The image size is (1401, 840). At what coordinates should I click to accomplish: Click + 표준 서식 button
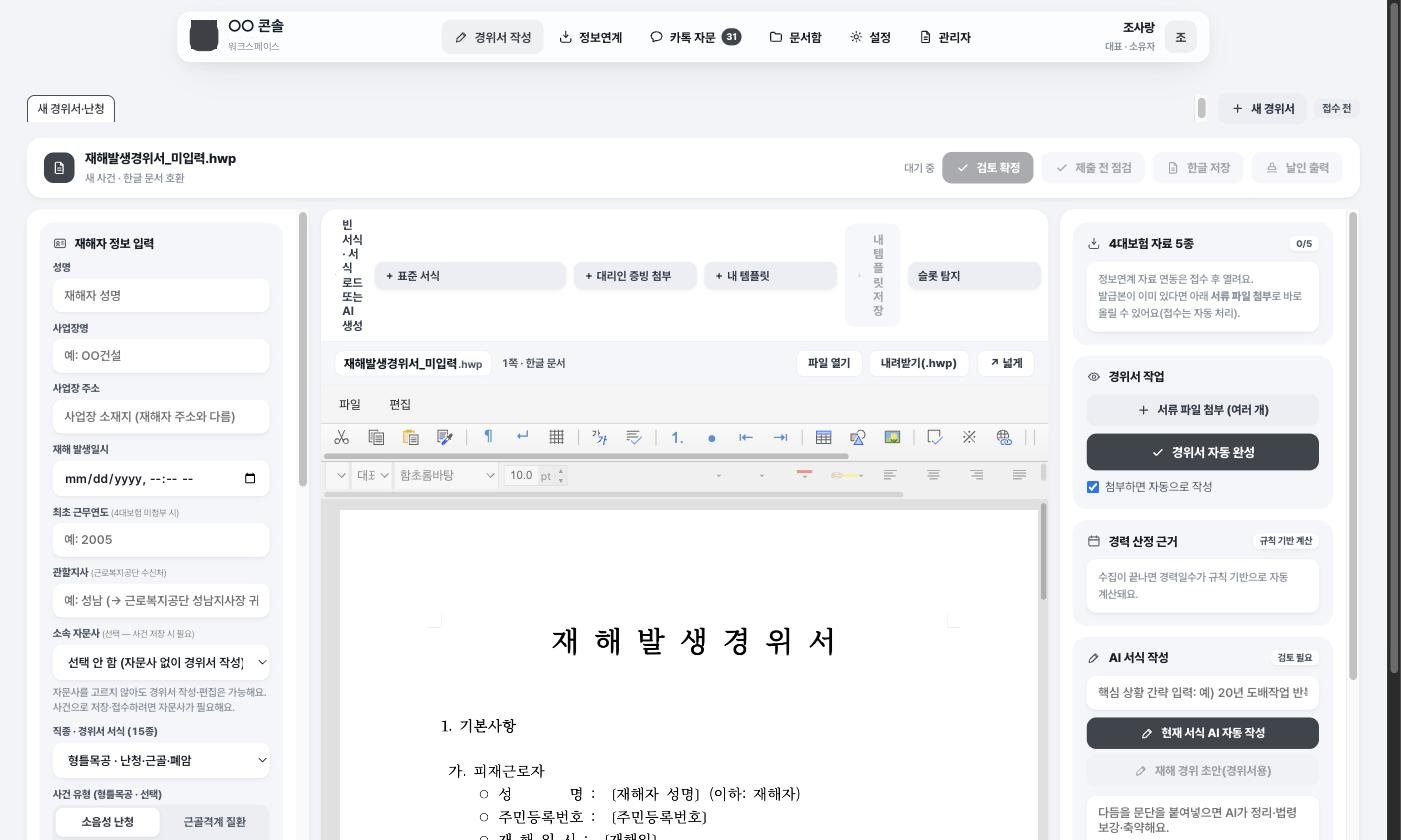(470, 276)
